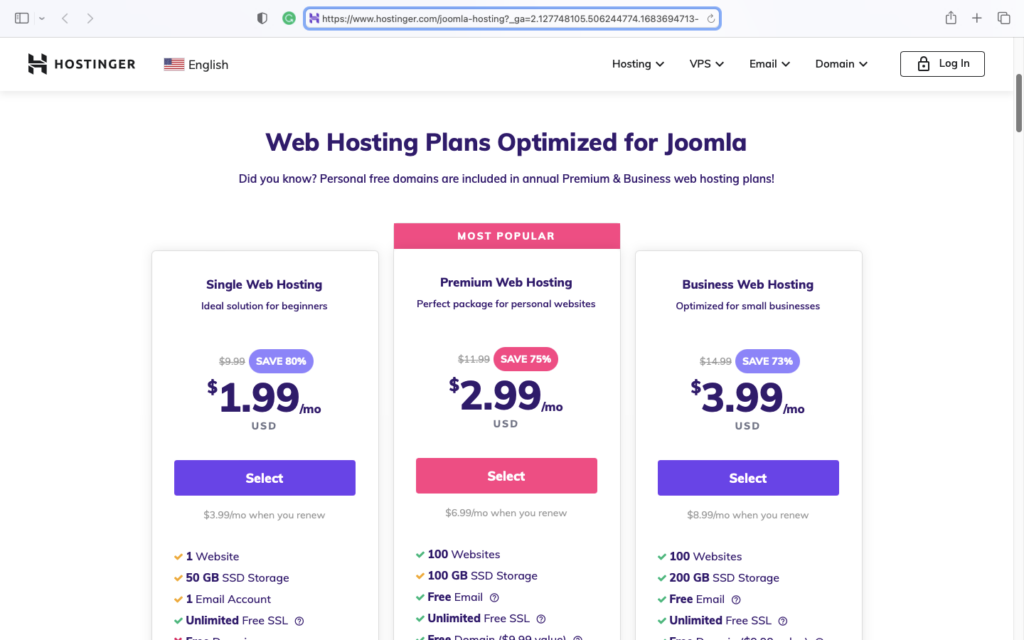Click the '1 Email Account' feature
Image resolution: width=1024 pixels, height=640 pixels.
(228, 600)
